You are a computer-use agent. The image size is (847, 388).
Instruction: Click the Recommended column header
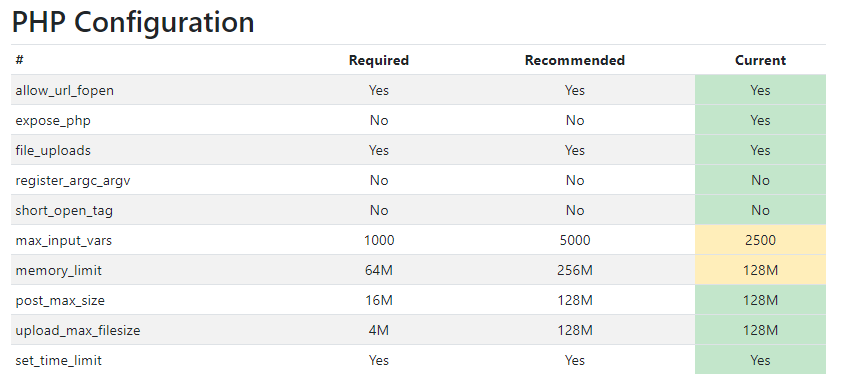[575, 60]
